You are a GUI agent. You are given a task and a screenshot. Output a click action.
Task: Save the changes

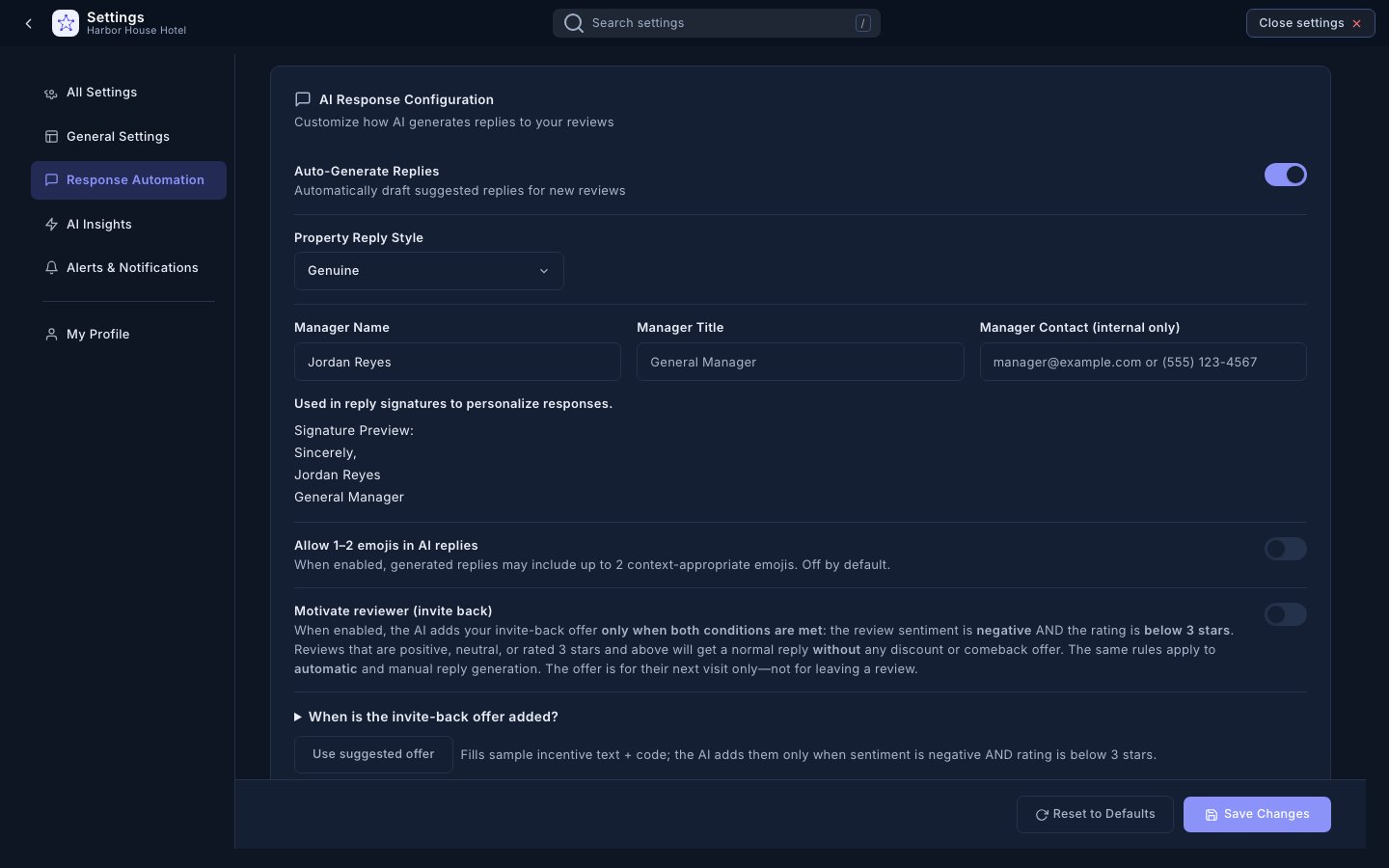pos(1257,815)
